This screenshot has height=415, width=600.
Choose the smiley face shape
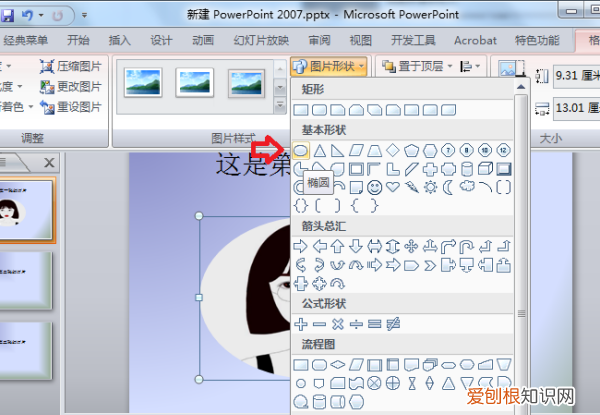(x=374, y=186)
